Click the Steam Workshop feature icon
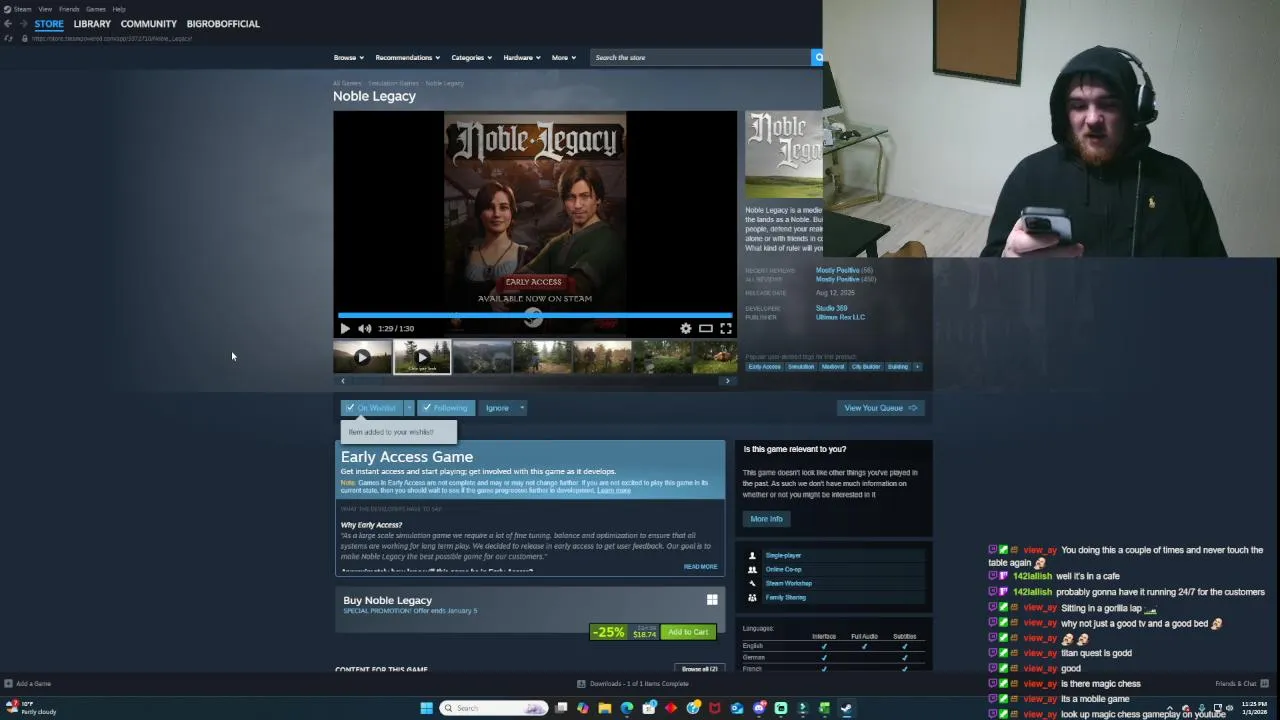1280x720 pixels. 752,583
